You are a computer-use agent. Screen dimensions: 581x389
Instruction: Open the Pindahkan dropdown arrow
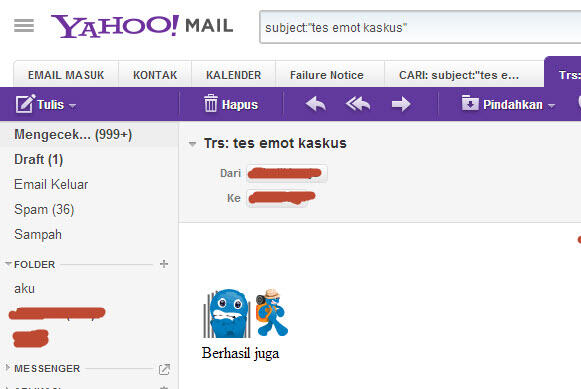[x=551, y=106]
